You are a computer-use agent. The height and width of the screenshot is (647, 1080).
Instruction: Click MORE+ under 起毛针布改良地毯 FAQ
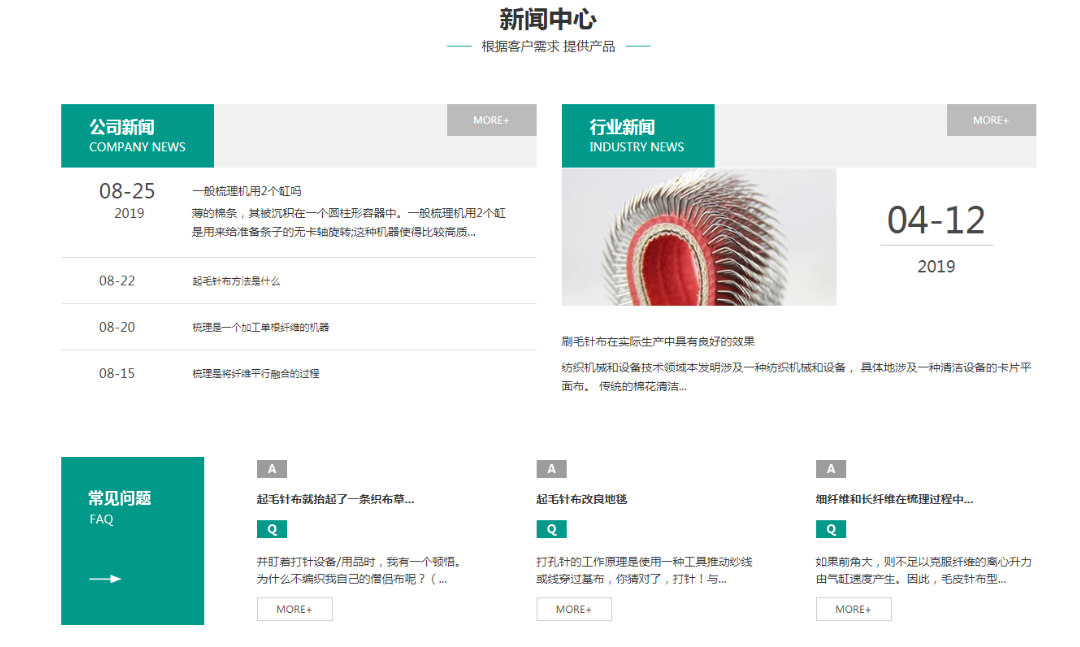574,609
